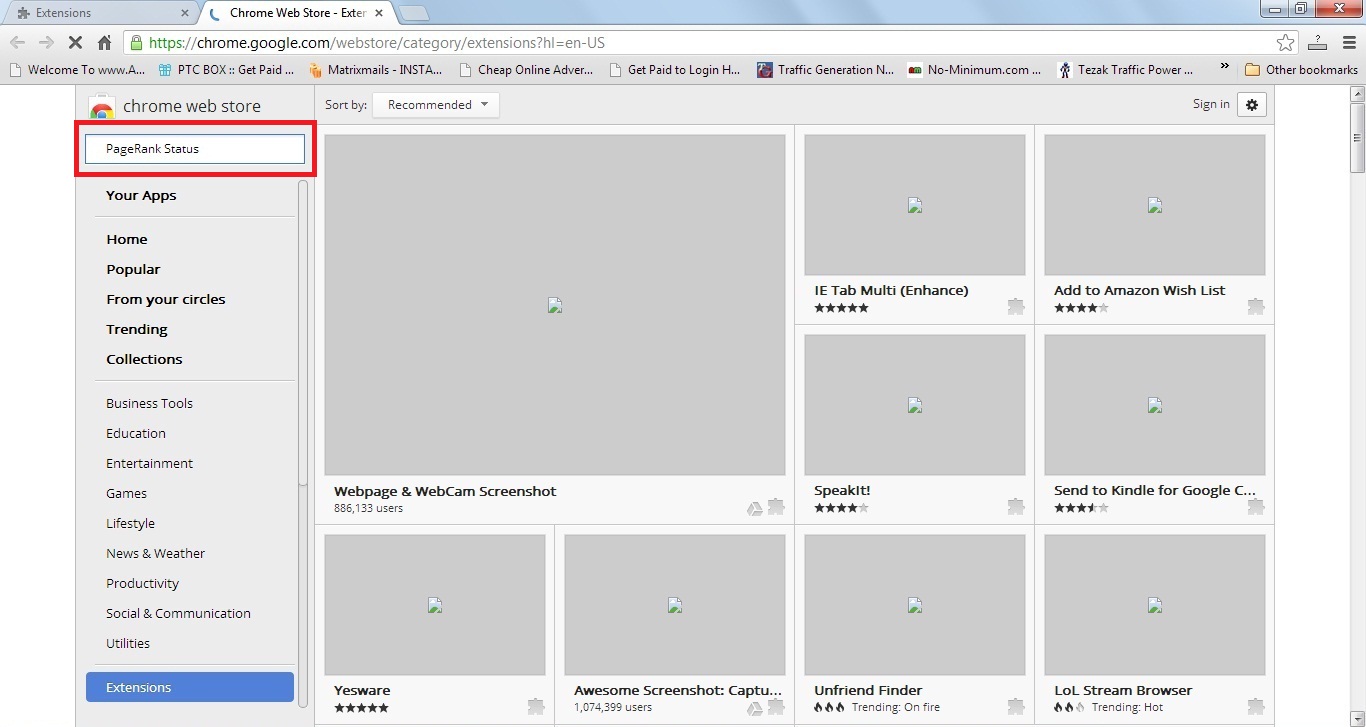Switch to the Extensions tab
The width and height of the screenshot is (1366, 727).
pos(98,13)
